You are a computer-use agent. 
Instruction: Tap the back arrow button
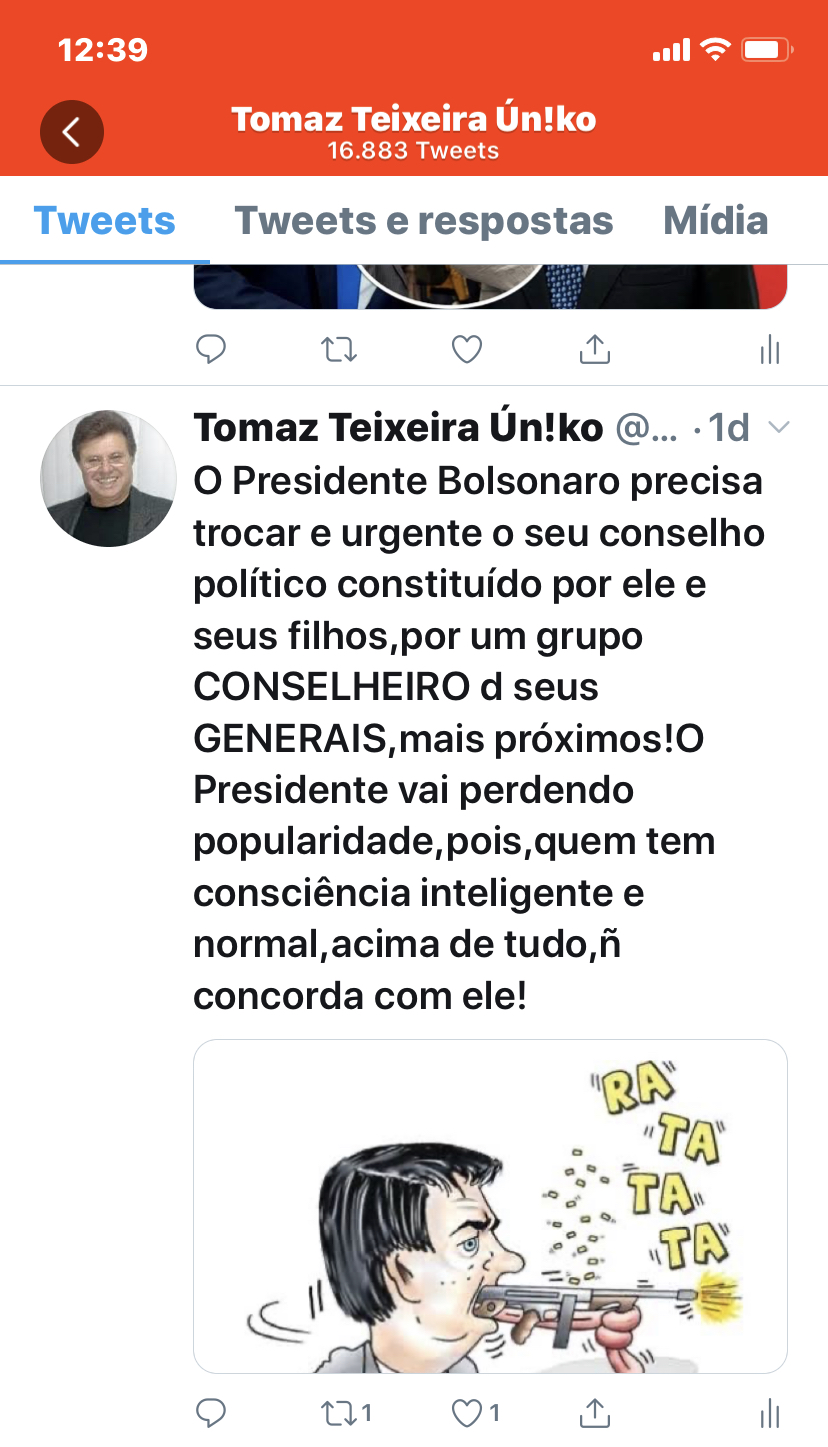pyautogui.click(x=72, y=132)
